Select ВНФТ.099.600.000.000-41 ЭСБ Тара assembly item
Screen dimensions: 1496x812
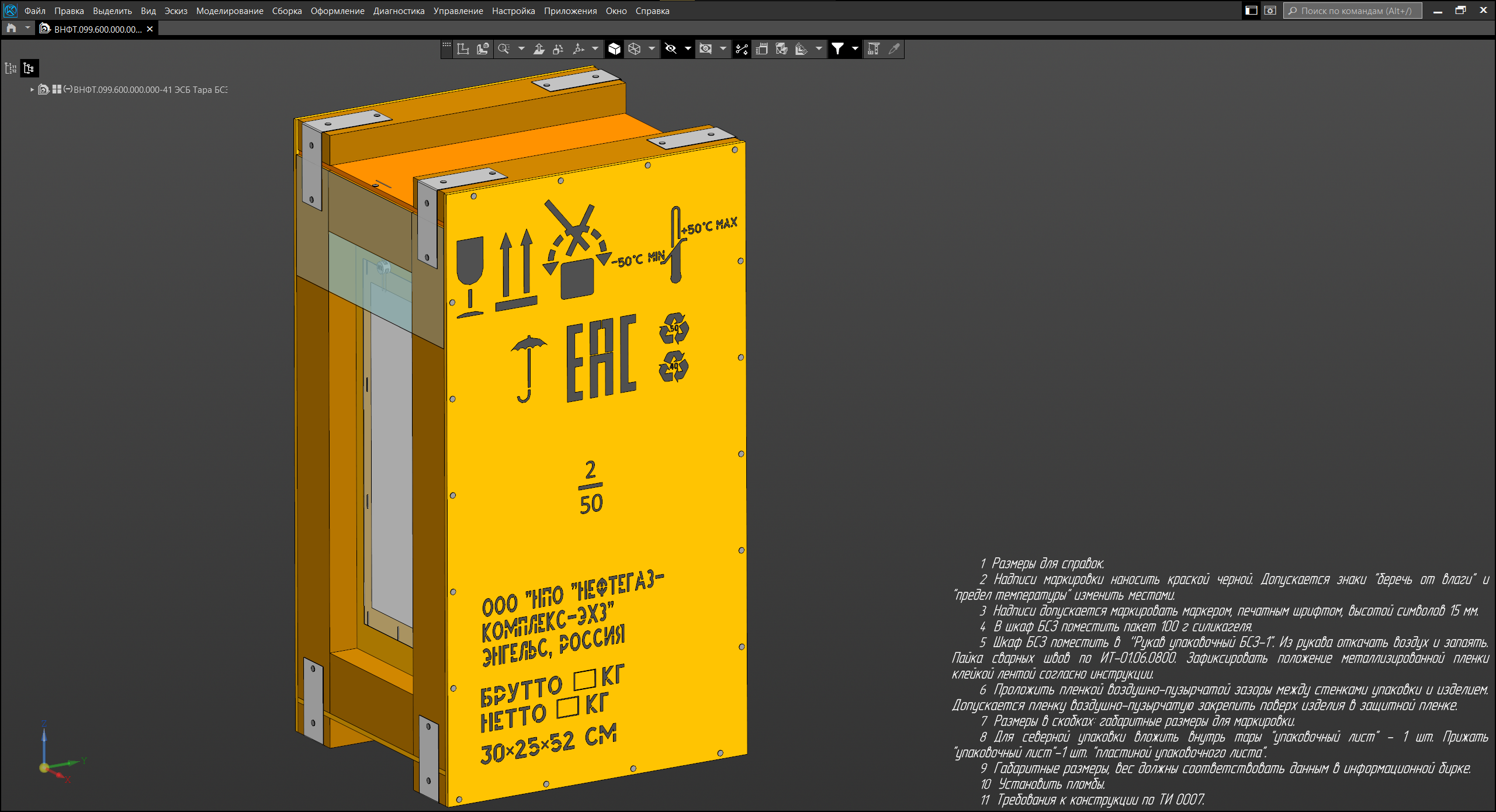click(150, 90)
